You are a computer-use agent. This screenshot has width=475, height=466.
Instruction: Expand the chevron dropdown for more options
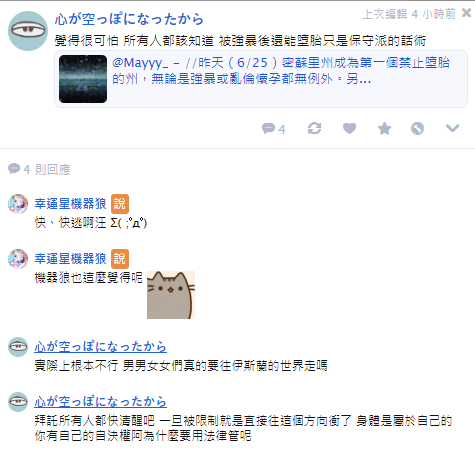point(452,128)
